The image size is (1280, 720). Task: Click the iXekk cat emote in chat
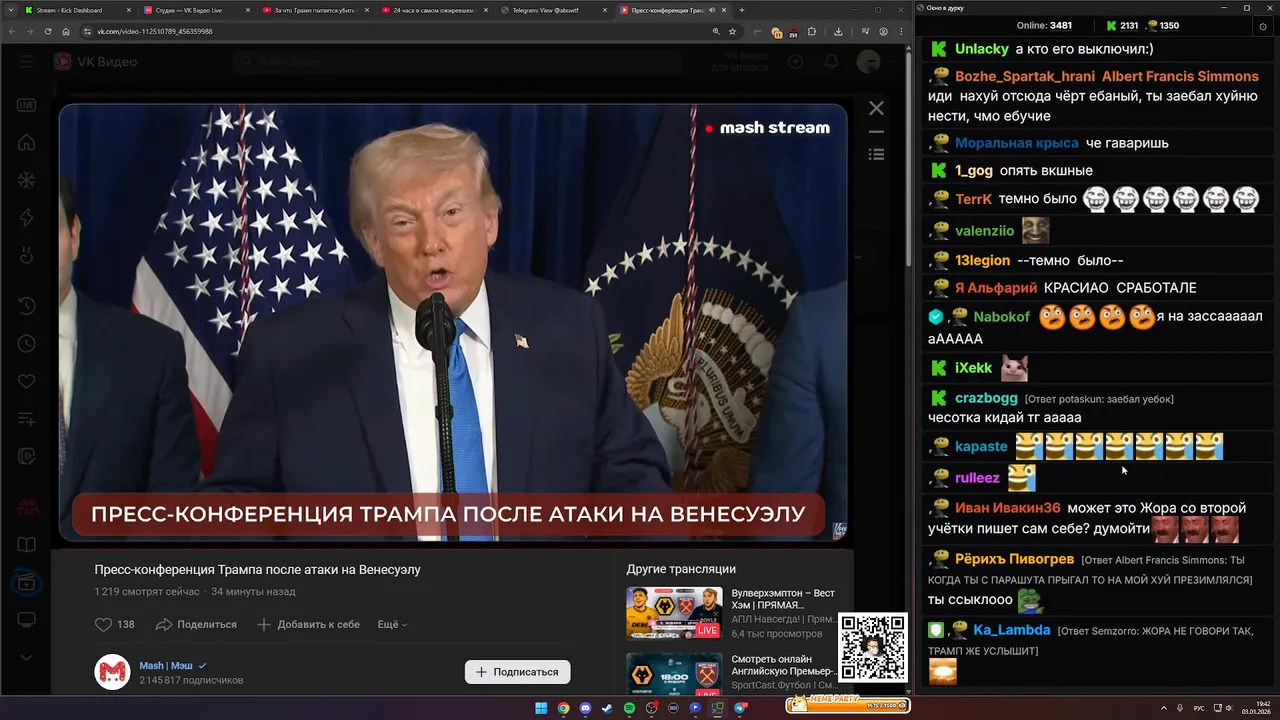(1015, 368)
